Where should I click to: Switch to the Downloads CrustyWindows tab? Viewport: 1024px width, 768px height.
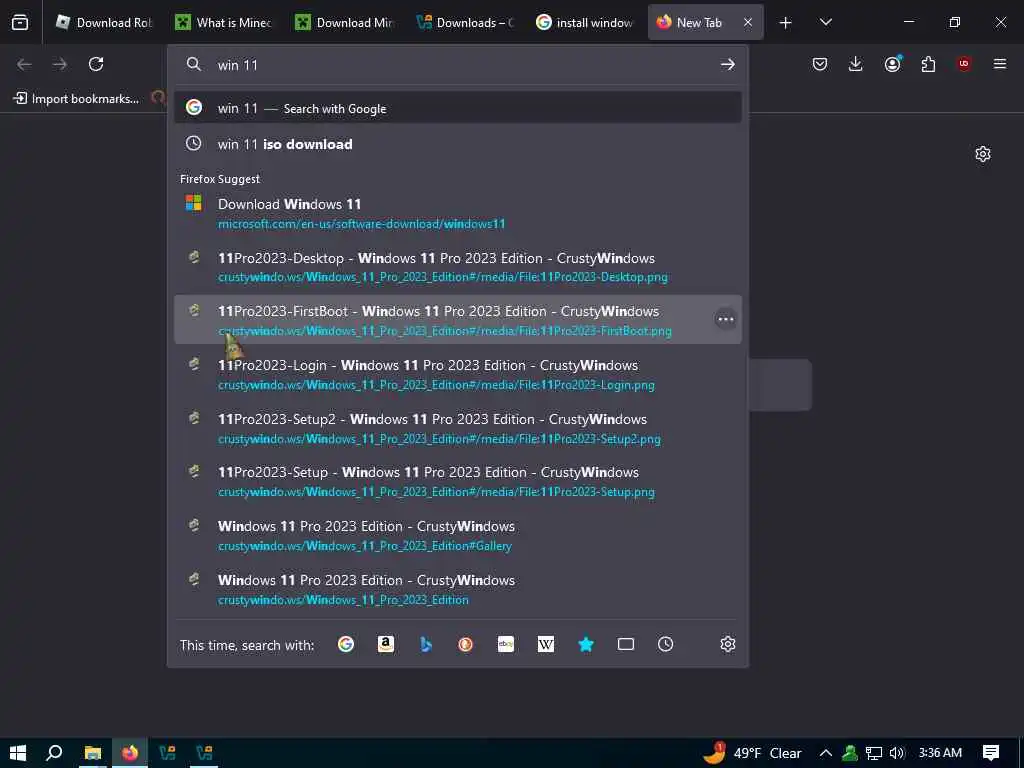(464, 22)
